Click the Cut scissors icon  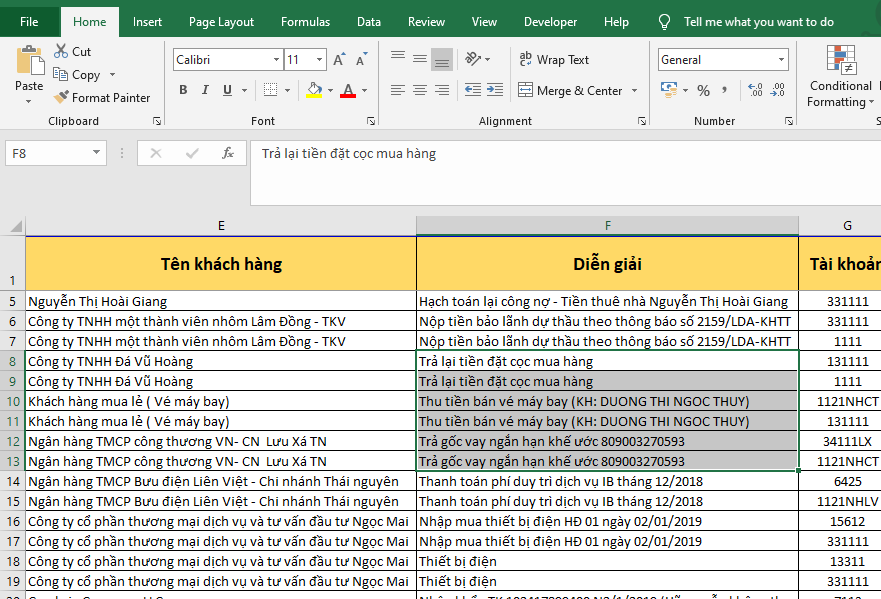(61, 51)
